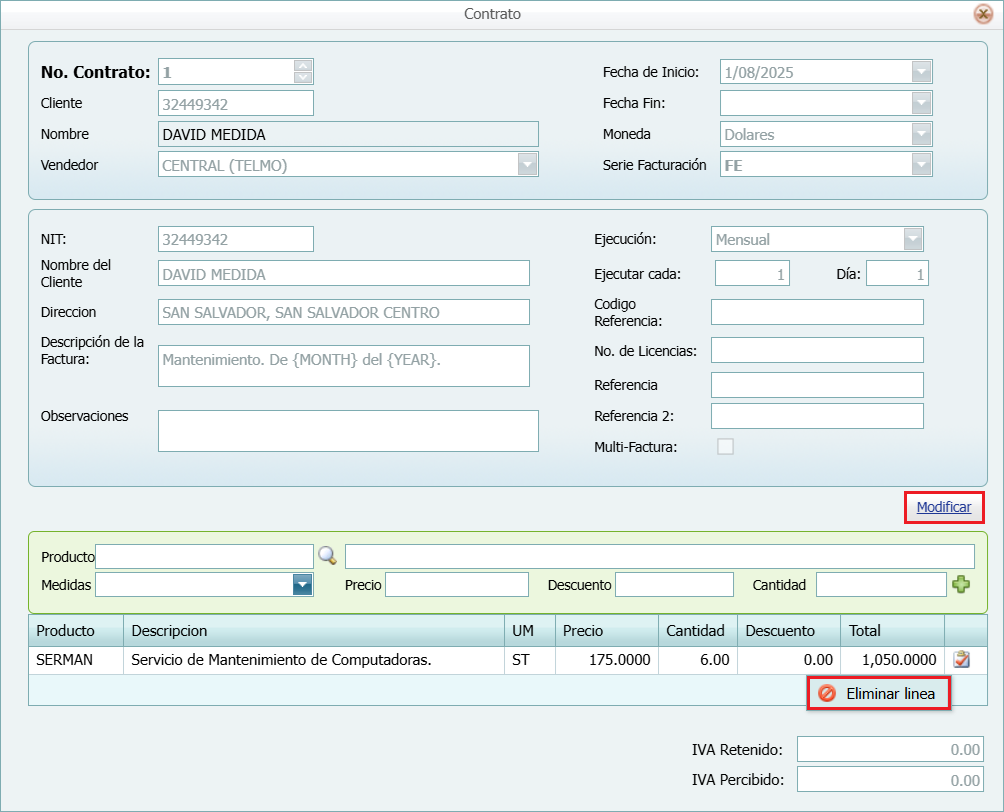Toggle the Multi-Factura checkbox
This screenshot has width=1004, height=812.
(725, 447)
